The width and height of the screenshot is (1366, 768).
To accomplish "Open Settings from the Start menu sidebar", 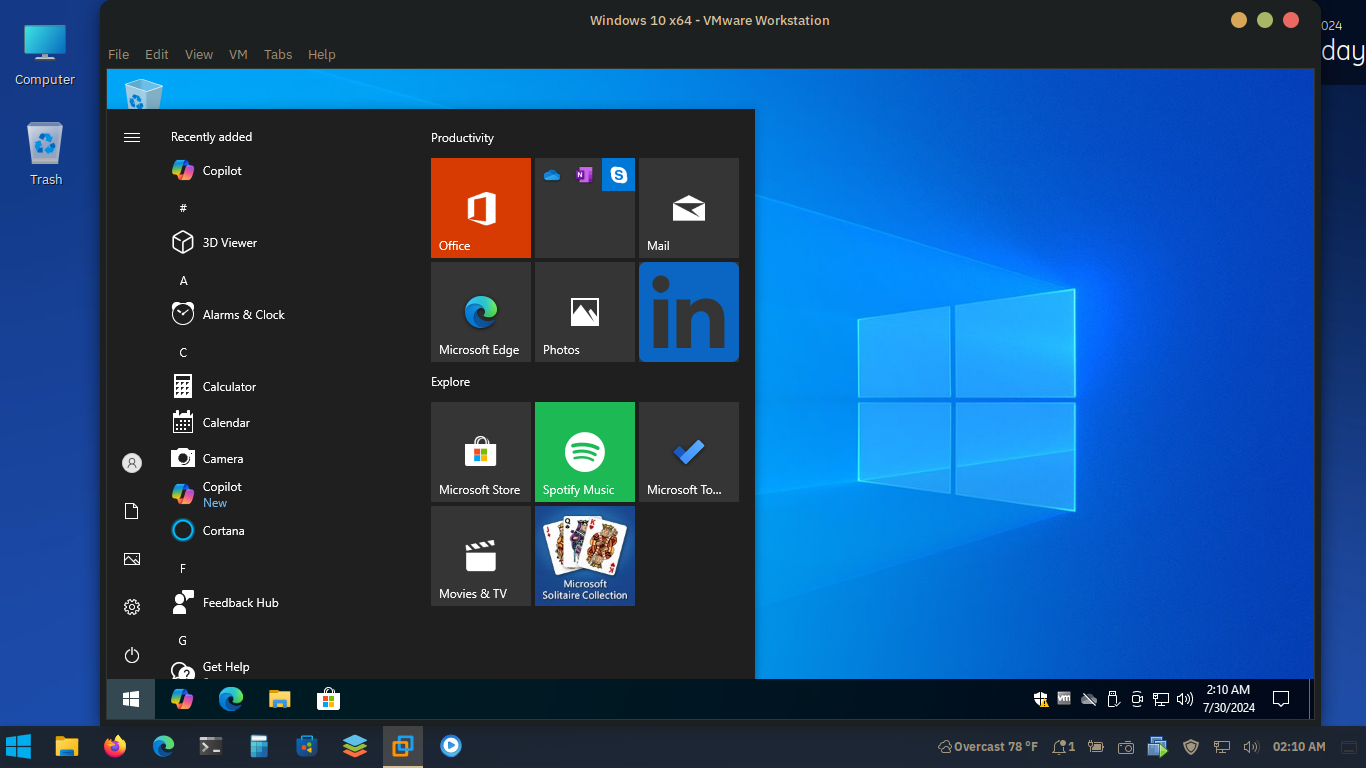I will tap(132, 607).
